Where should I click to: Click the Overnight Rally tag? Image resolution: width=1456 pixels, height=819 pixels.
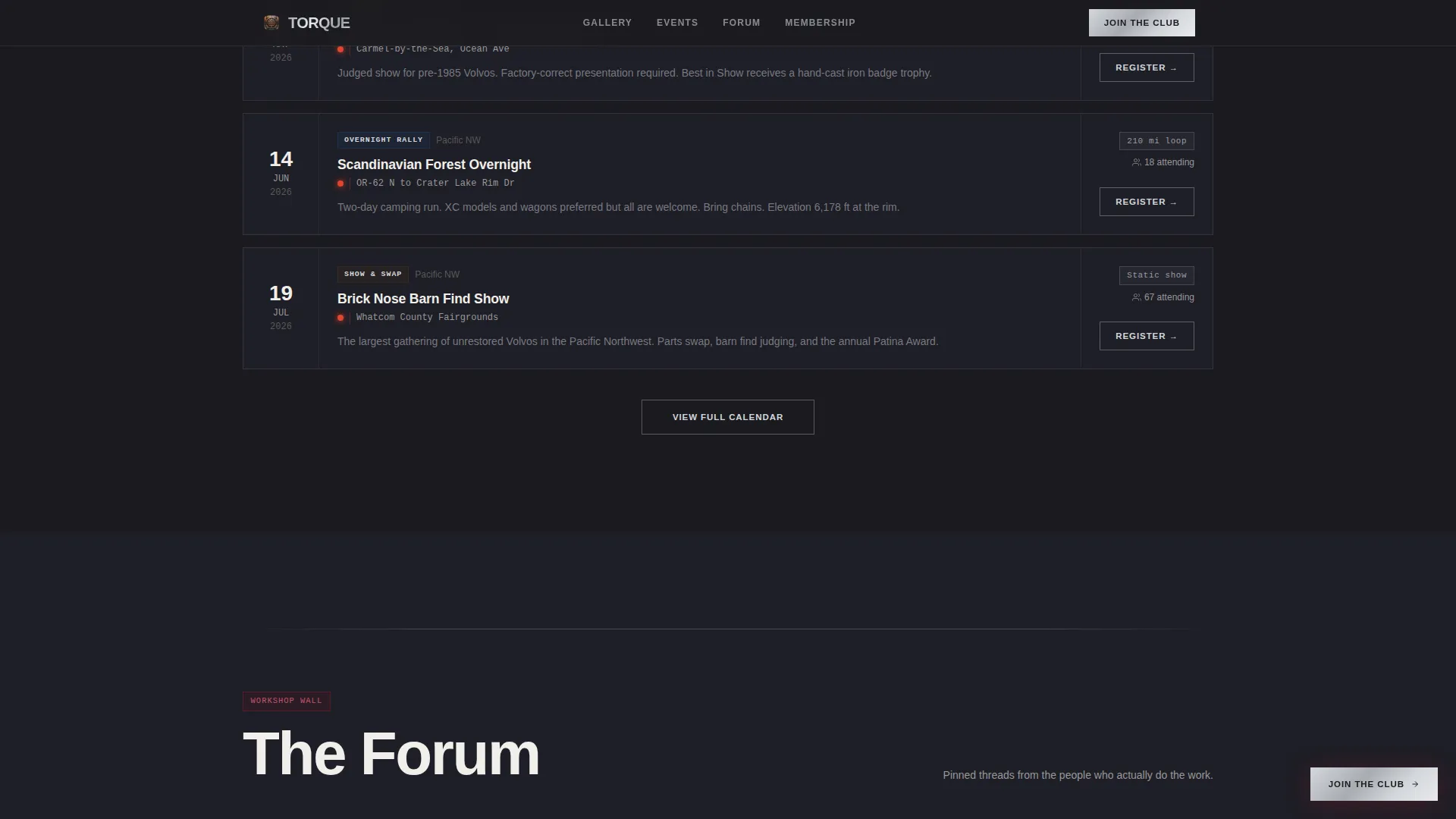(383, 140)
